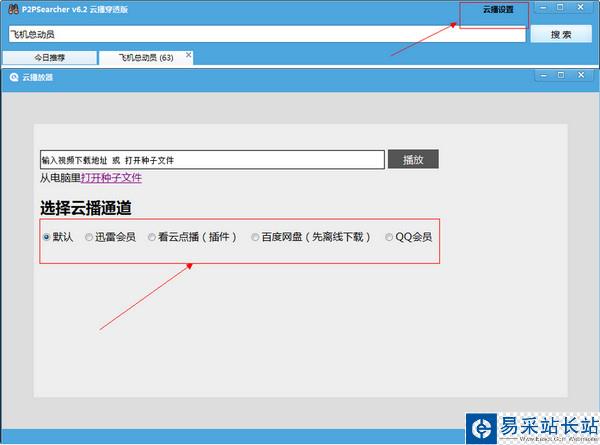The height and width of the screenshot is (445, 600).
Task: Select the 飞机总动员 (63) tab
Action: click(146, 58)
